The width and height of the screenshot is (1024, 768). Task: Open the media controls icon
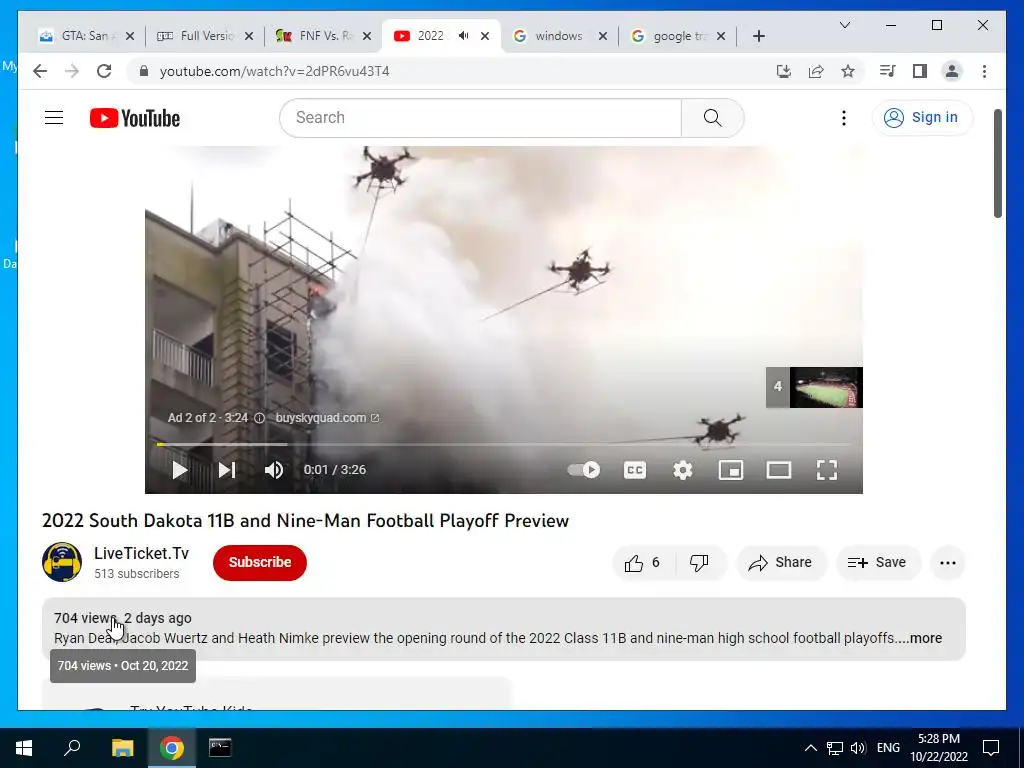[888, 71]
